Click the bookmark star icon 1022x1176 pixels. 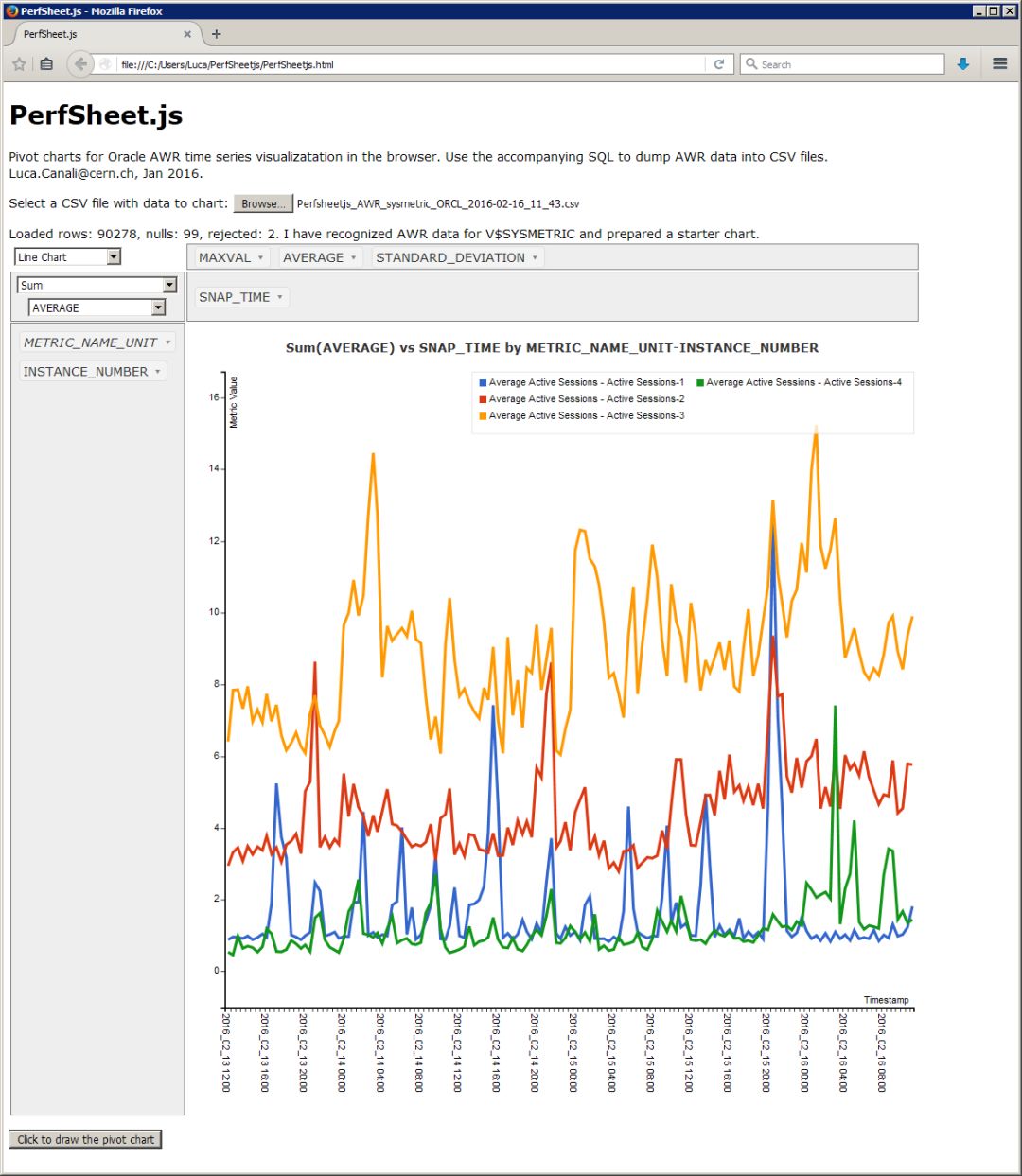point(19,64)
